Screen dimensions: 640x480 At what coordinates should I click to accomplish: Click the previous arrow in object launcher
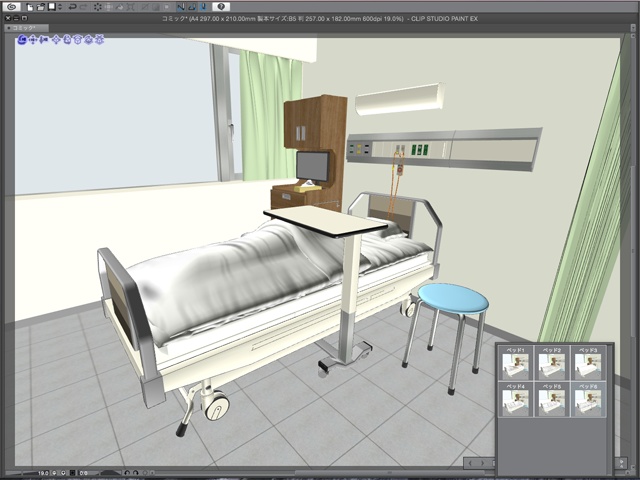470,463
